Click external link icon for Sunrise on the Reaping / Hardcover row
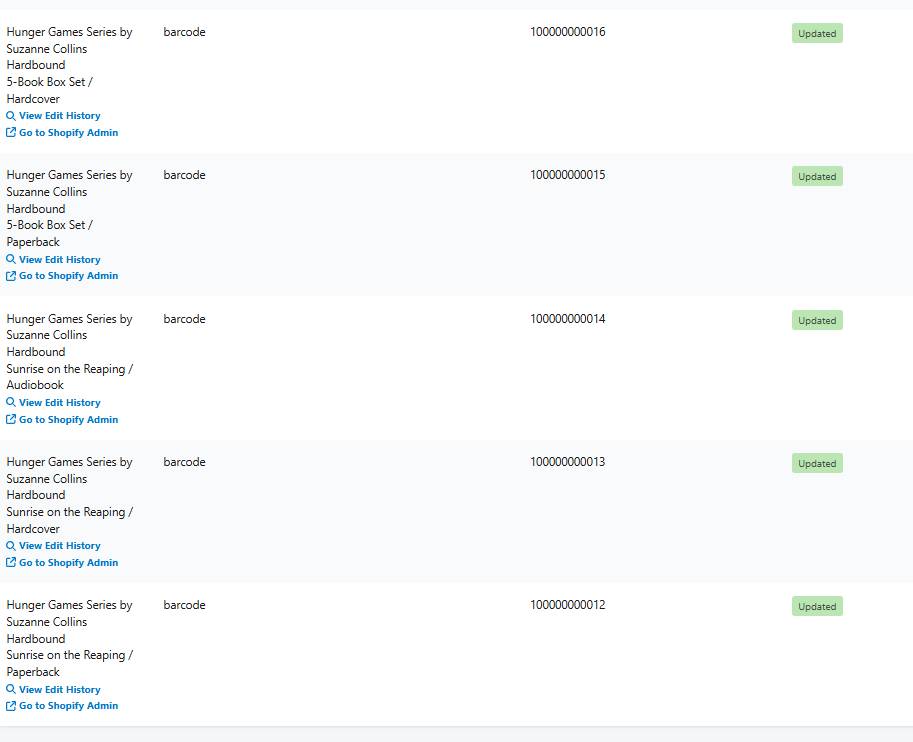The image size is (913, 742). [10, 563]
